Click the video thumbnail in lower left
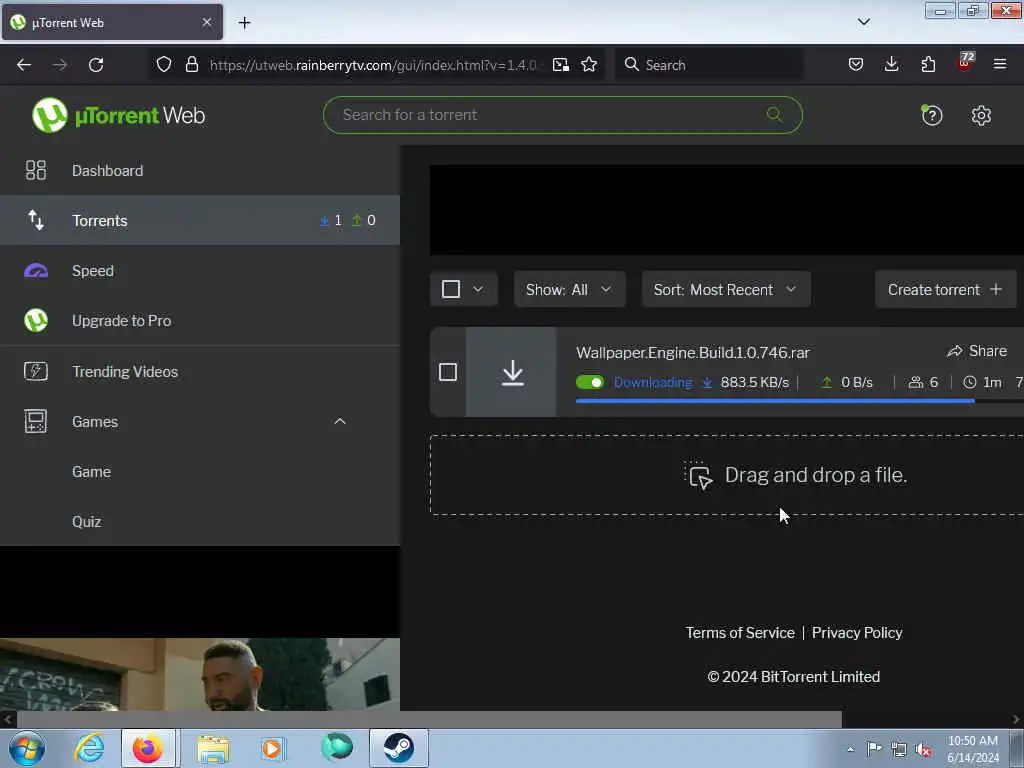Viewport: 1024px width, 768px height. [200, 675]
